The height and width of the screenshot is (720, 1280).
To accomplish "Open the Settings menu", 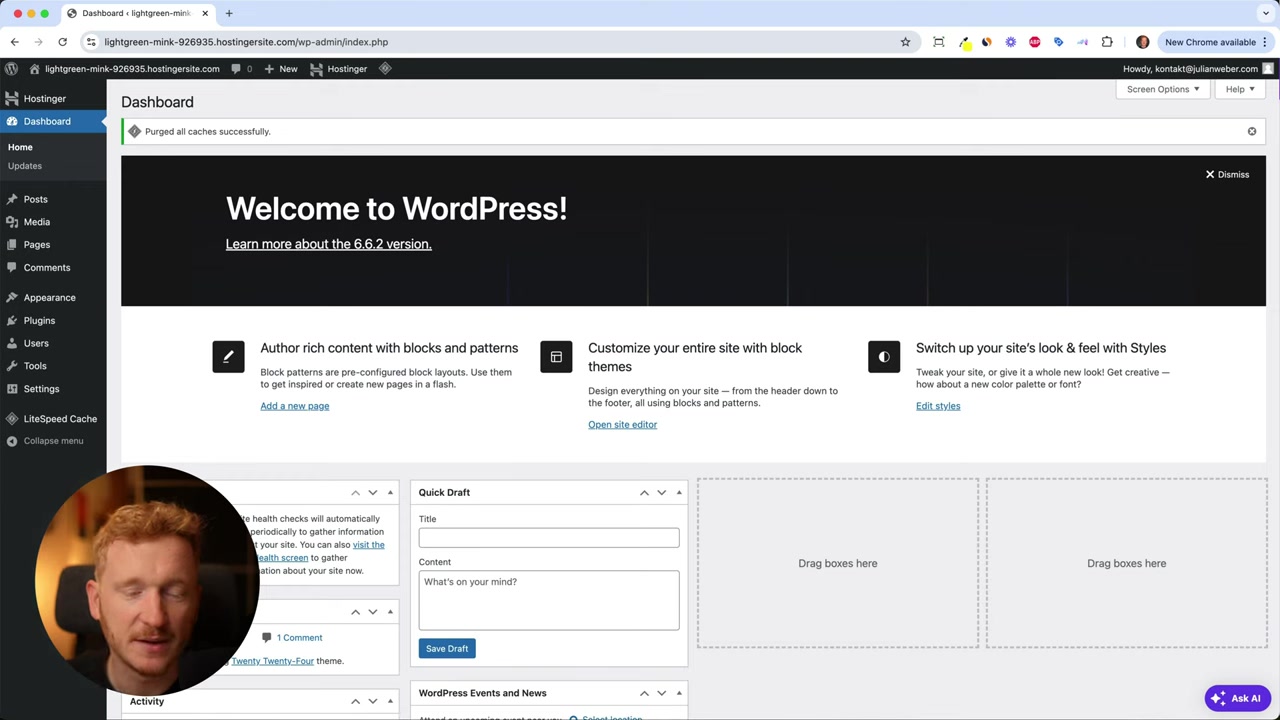I will [x=53, y=389].
